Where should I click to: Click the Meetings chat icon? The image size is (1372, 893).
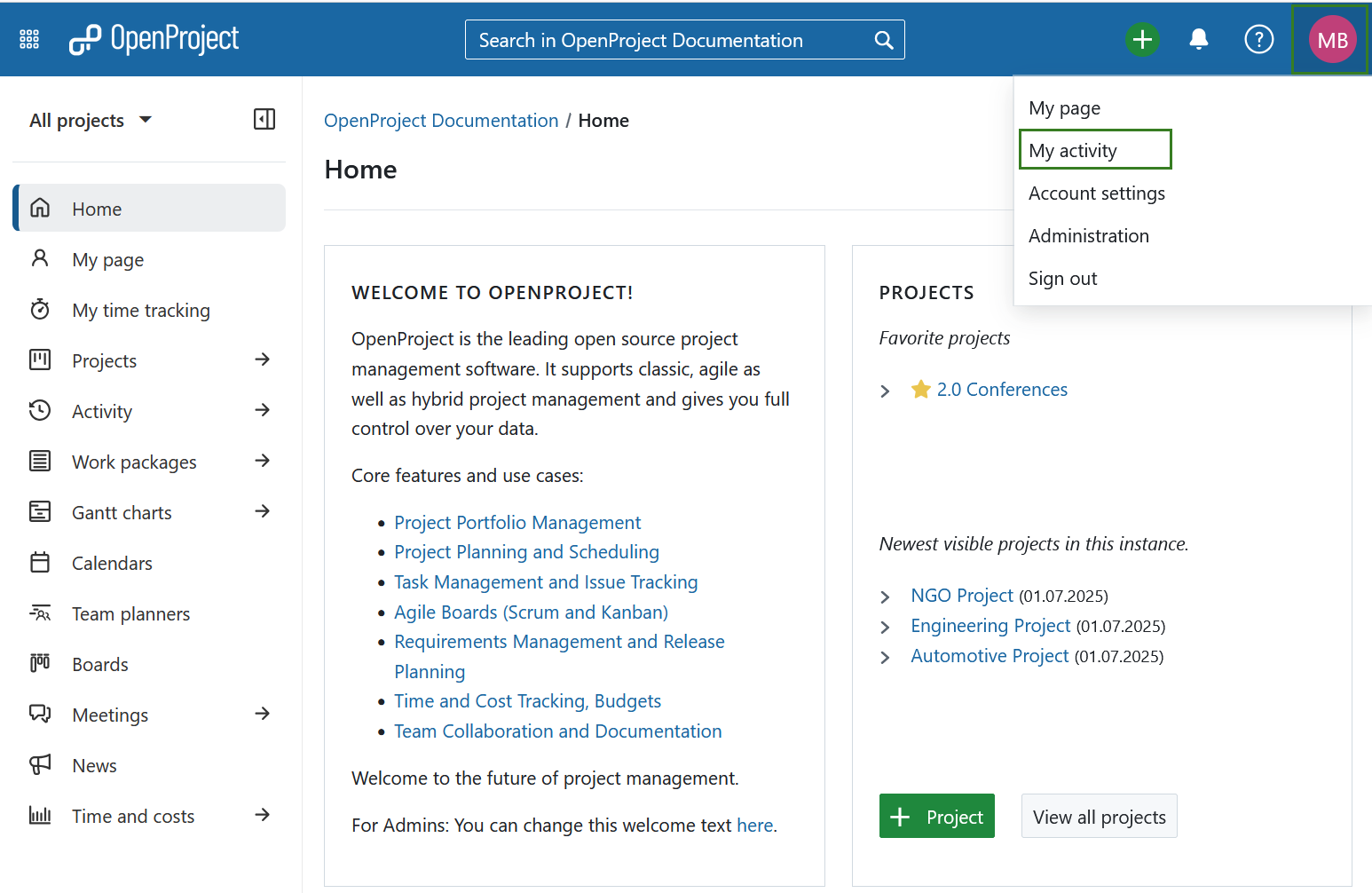(40, 714)
